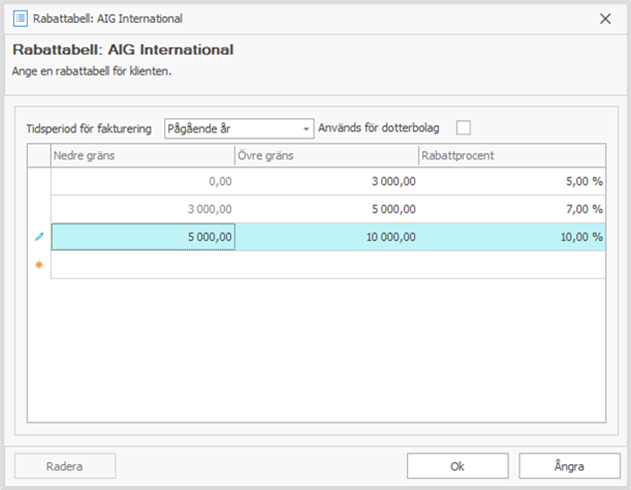Click the empty new row's Nedre gräns cell
Image resolution: width=631 pixels, height=490 pixels.
(143, 265)
